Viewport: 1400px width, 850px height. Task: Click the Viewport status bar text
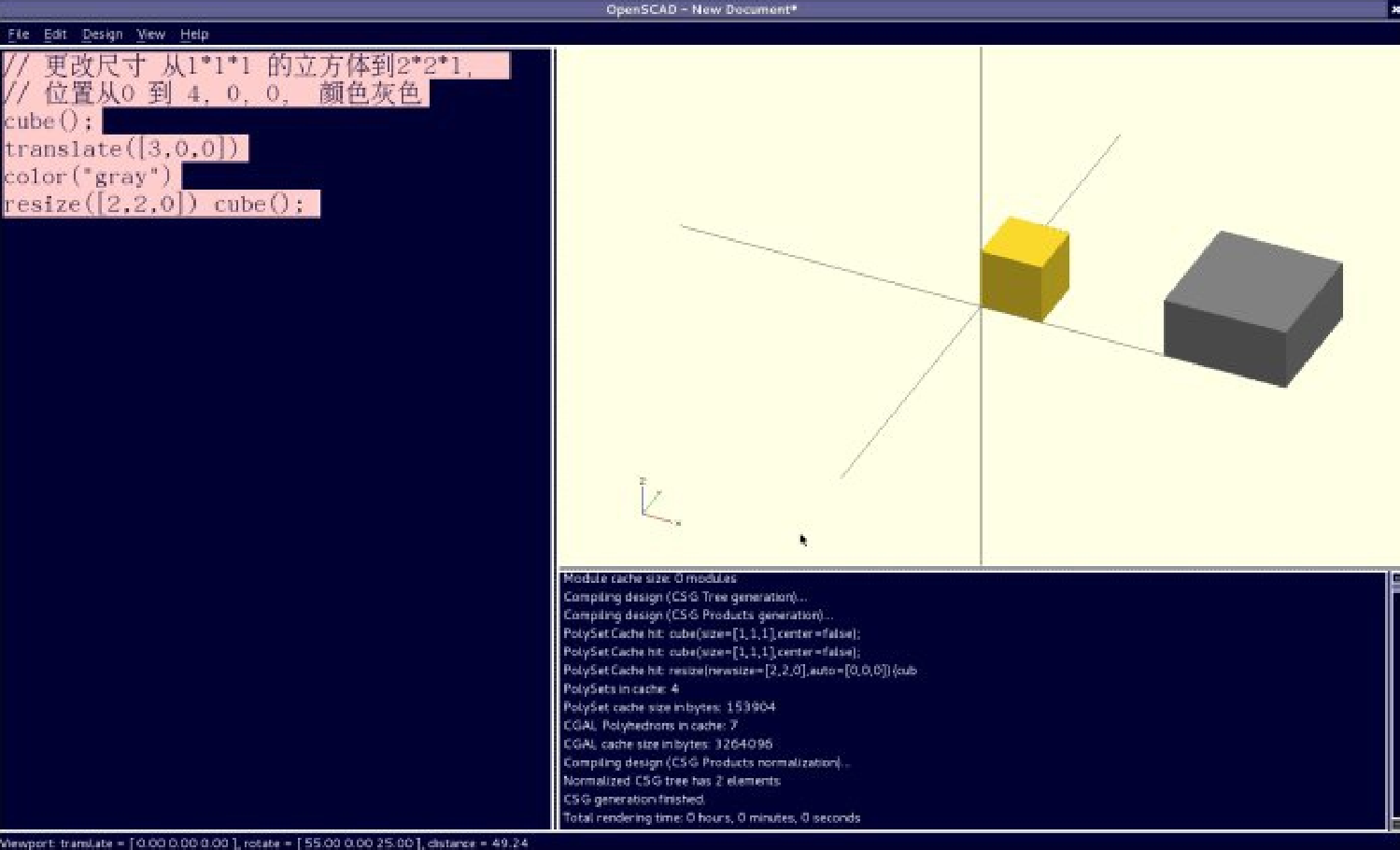coord(263,843)
